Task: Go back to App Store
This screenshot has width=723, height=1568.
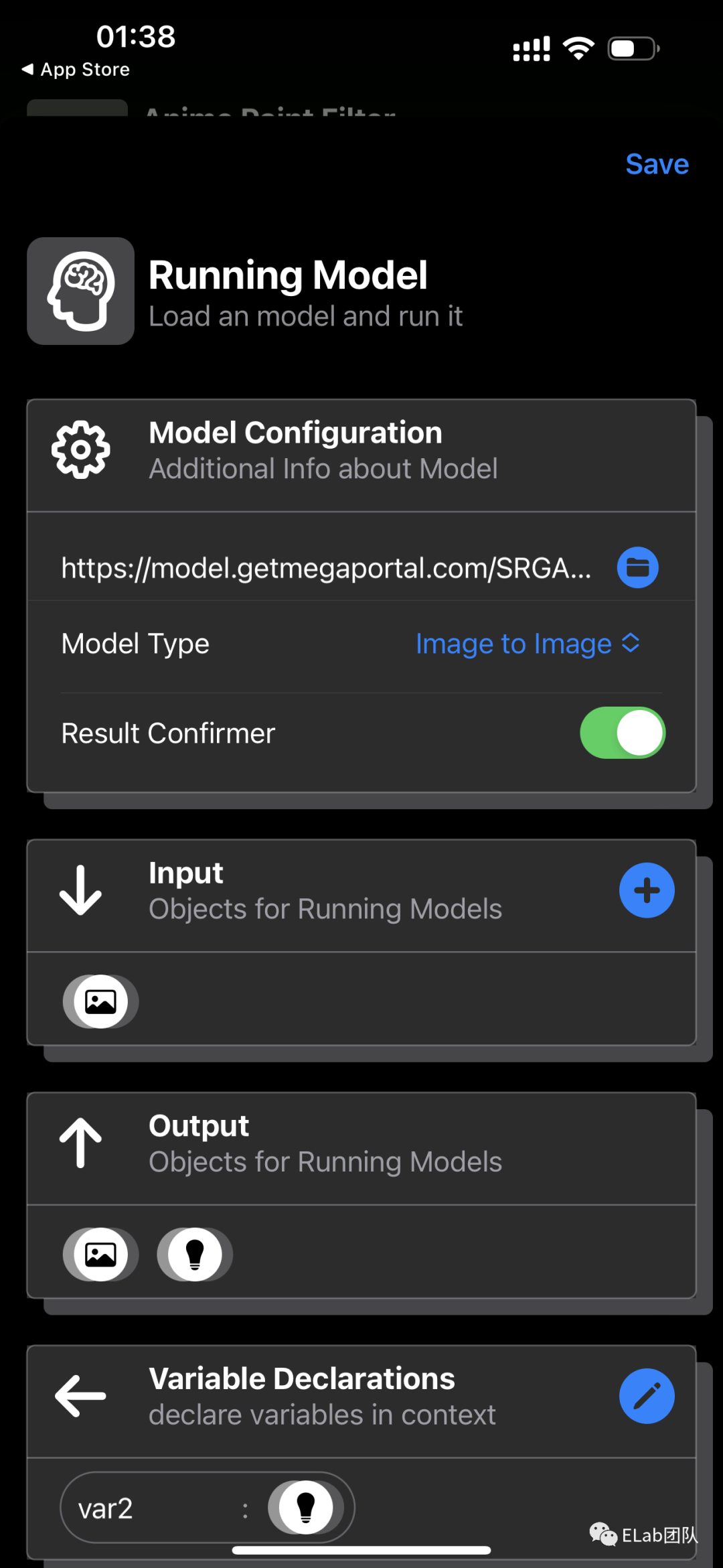Action: click(76, 69)
